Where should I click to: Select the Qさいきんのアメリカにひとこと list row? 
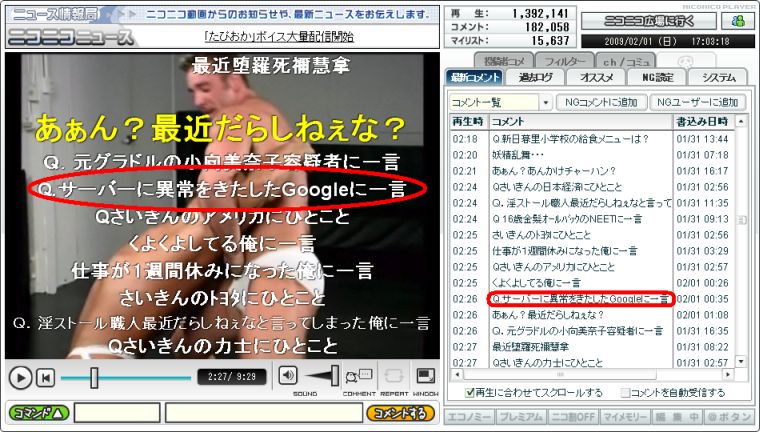(591, 267)
